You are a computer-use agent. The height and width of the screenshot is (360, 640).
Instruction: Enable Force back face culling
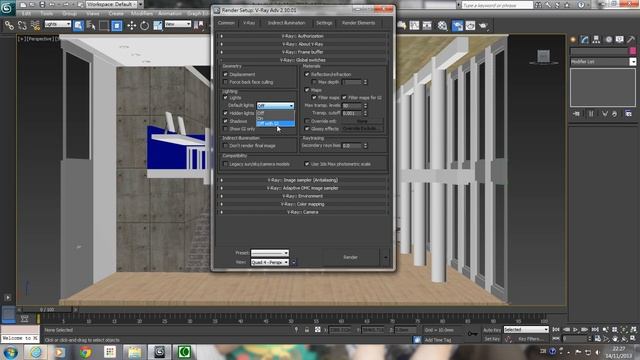pyautogui.click(x=225, y=82)
